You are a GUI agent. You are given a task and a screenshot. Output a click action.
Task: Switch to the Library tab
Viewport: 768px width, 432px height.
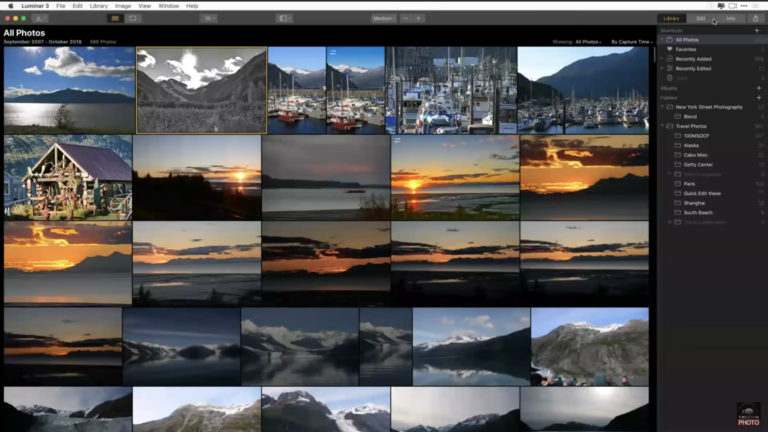point(671,18)
